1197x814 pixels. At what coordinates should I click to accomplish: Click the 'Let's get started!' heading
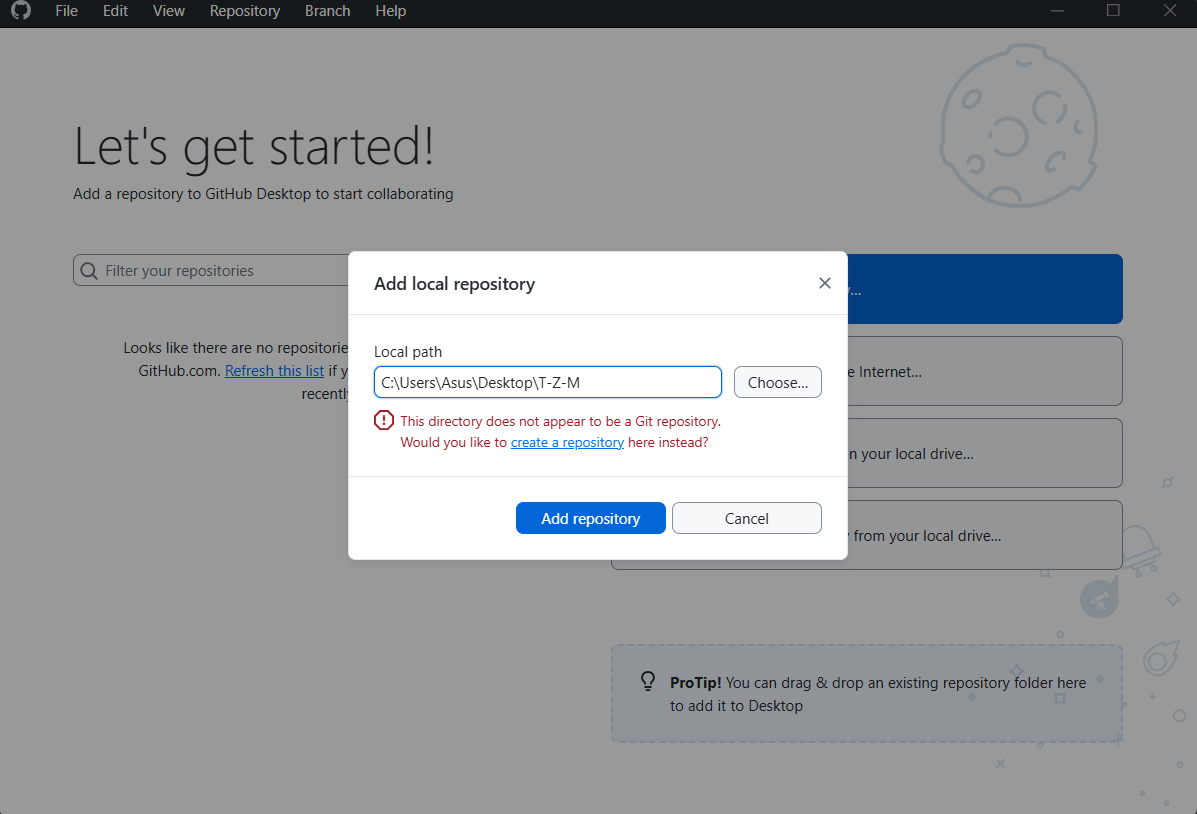[x=254, y=147]
